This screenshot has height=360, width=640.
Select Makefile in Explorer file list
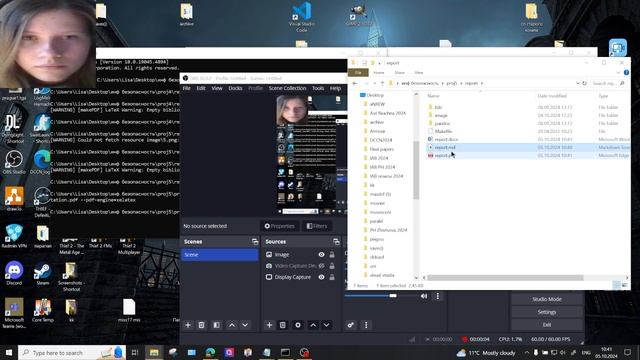pos(443,131)
